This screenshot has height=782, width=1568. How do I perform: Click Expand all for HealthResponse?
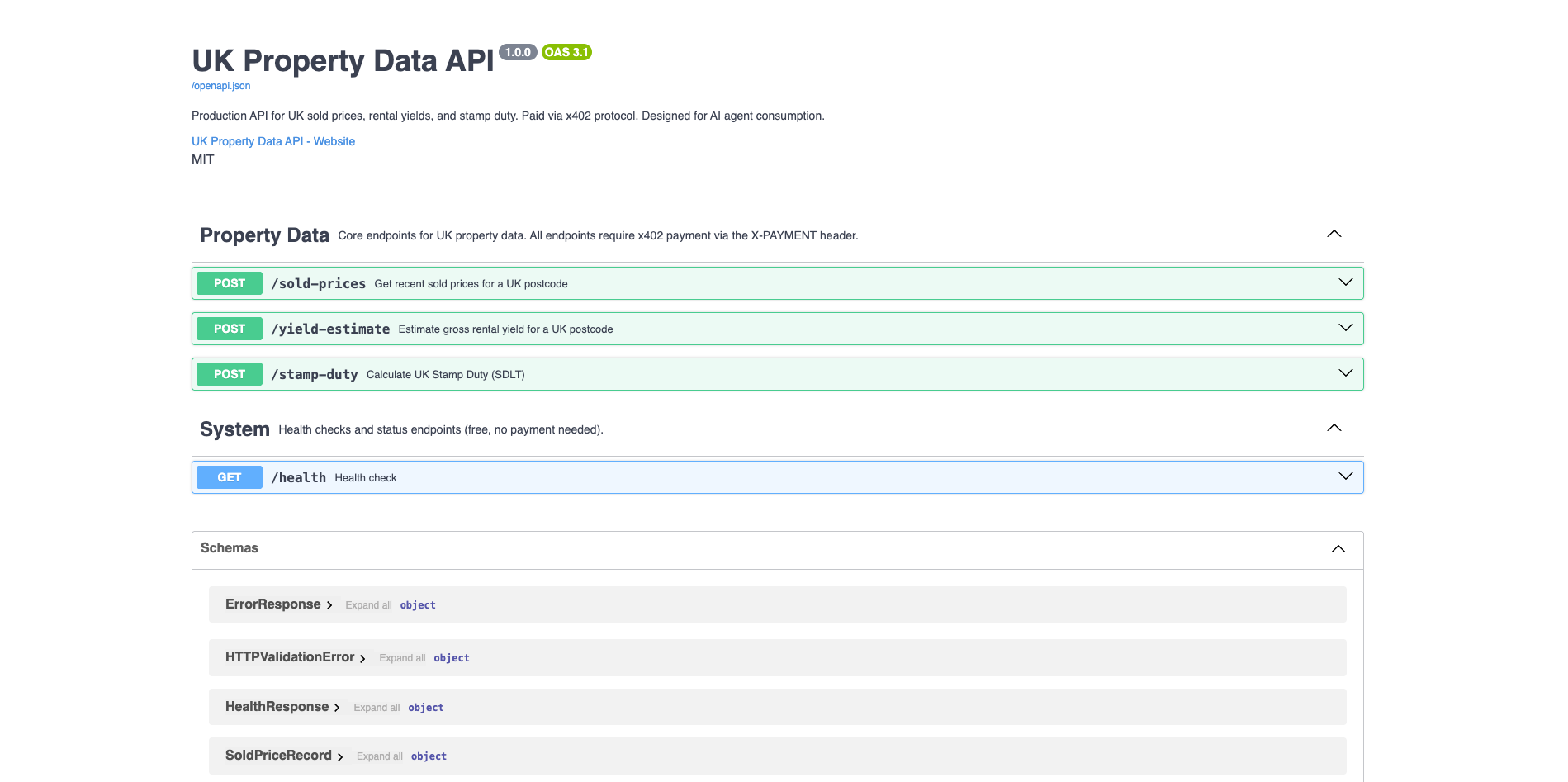pyautogui.click(x=377, y=707)
